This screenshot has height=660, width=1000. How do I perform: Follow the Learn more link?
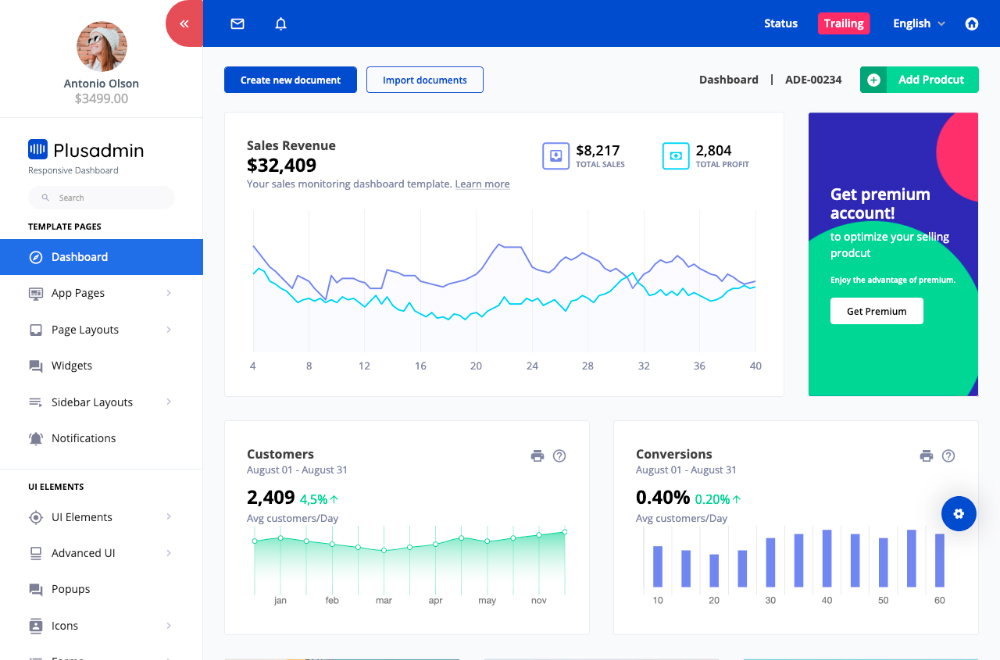coord(482,184)
